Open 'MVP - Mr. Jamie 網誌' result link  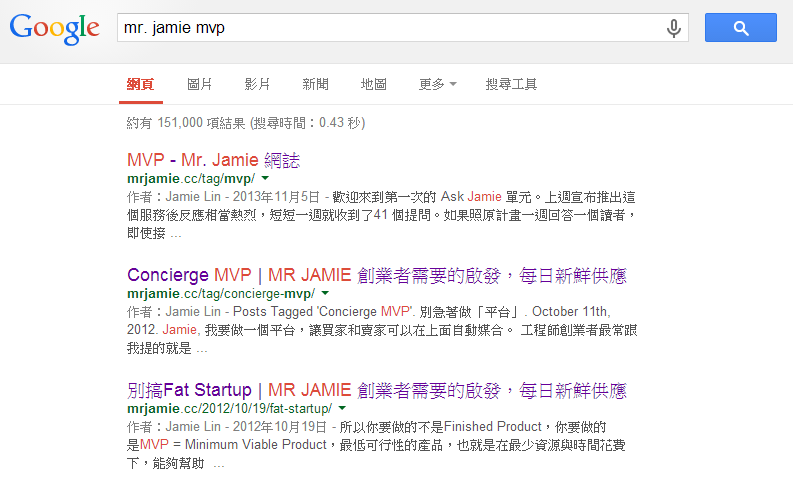pos(213,160)
